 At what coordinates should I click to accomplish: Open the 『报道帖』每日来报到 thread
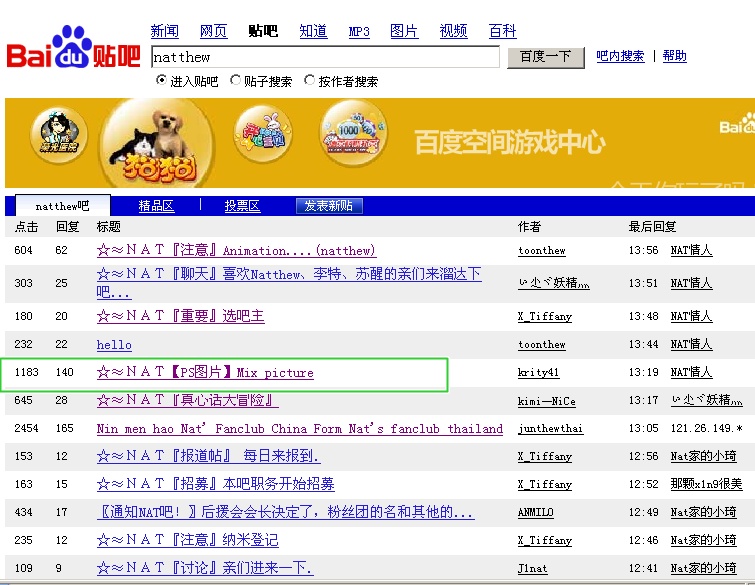coord(208,456)
